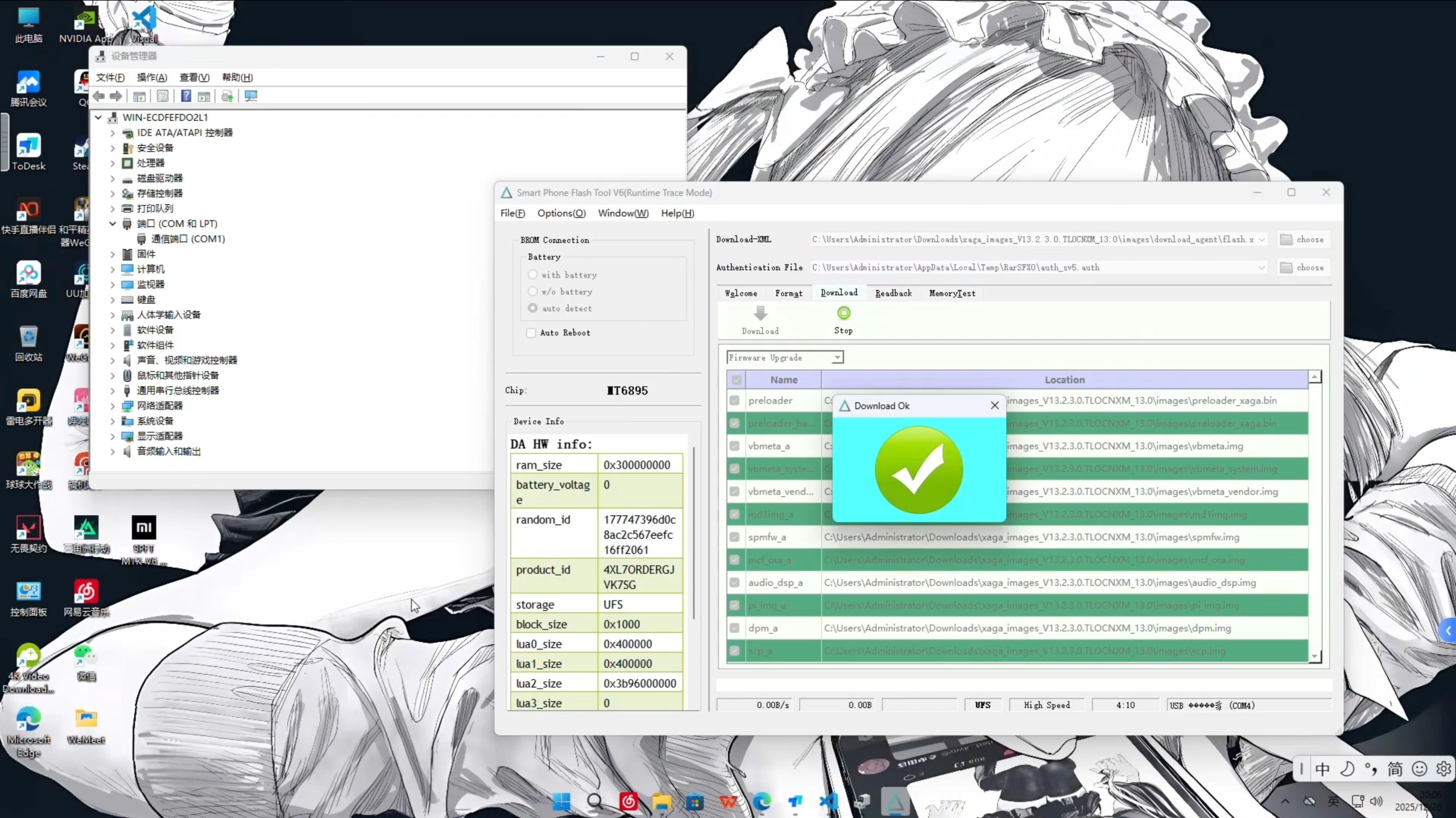Click the Download arrow icon
The image size is (1456, 818).
[760, 313]
